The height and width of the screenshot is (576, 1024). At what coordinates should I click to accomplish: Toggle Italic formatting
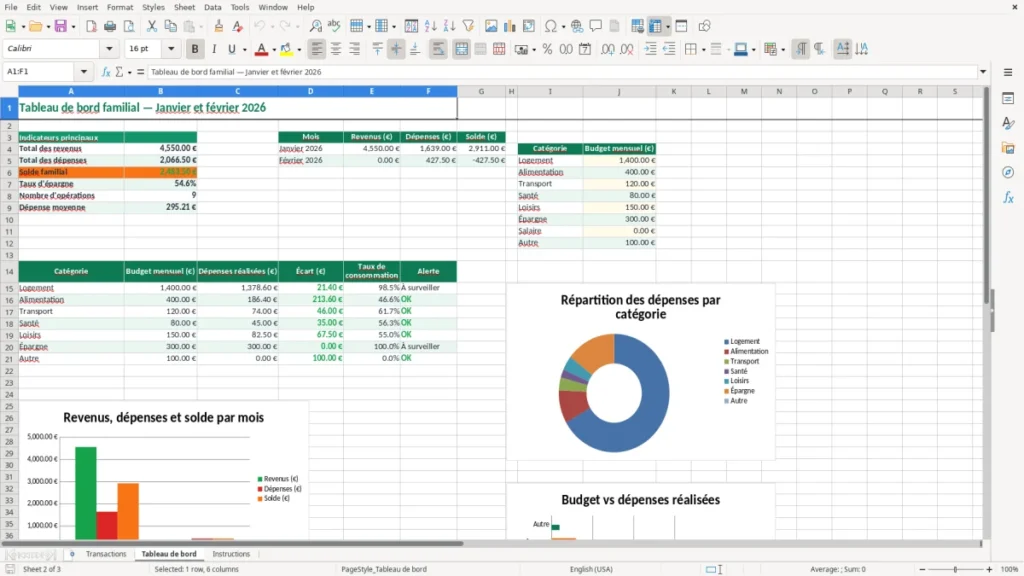214,49
